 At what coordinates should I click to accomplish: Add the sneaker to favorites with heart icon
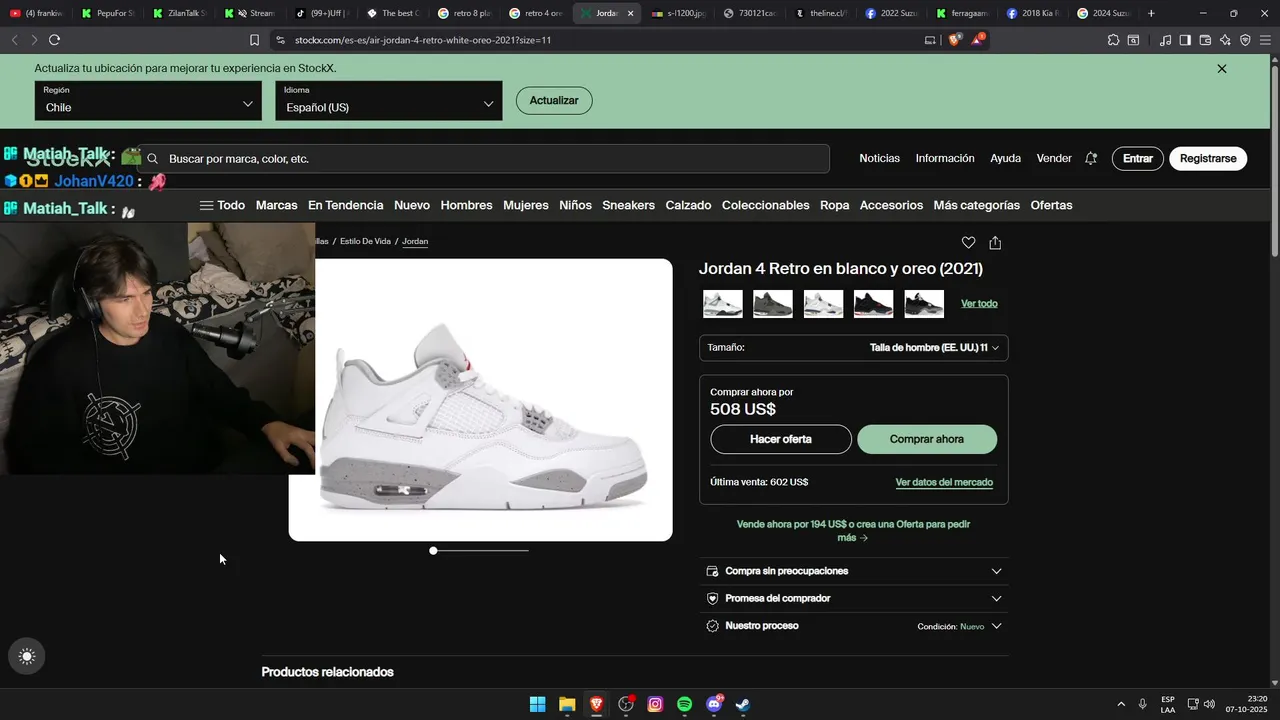coord(968,242)
